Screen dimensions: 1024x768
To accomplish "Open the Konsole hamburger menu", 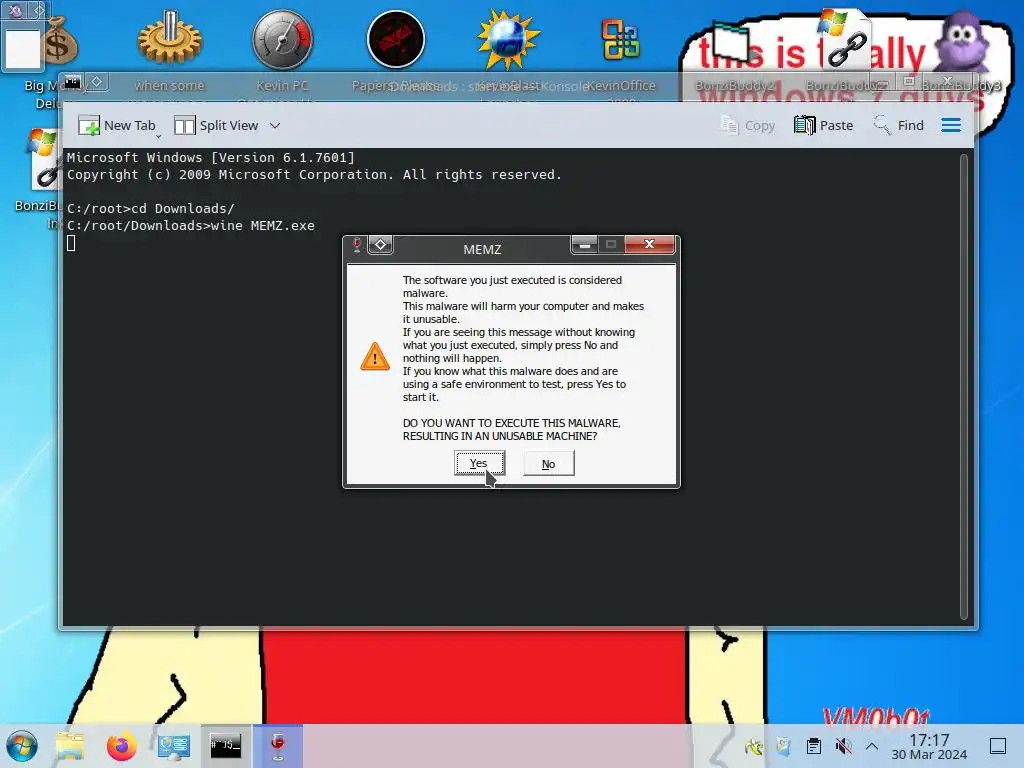I will [951, 125].
